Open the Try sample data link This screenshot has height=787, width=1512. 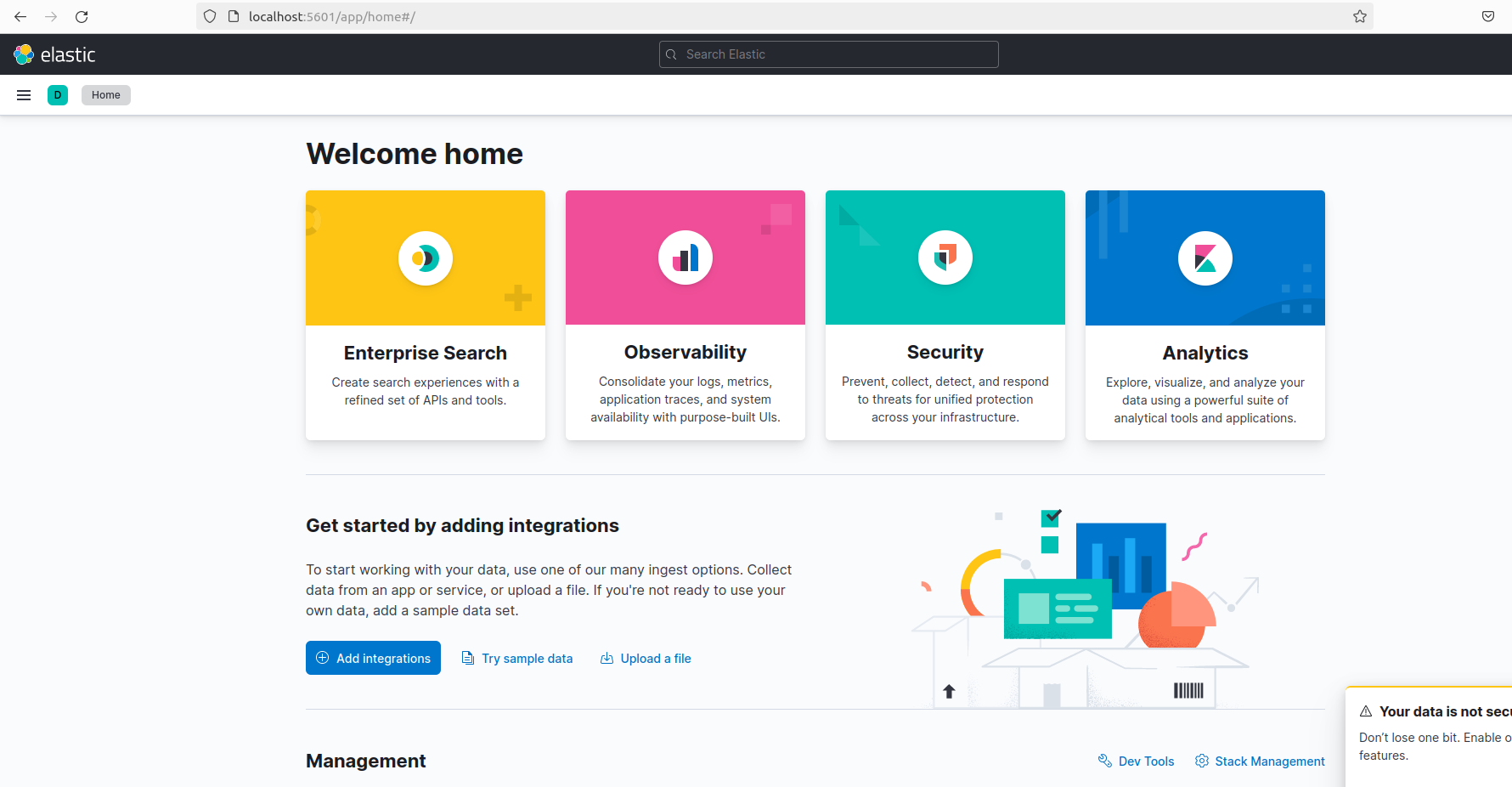[x=527, y=659]
